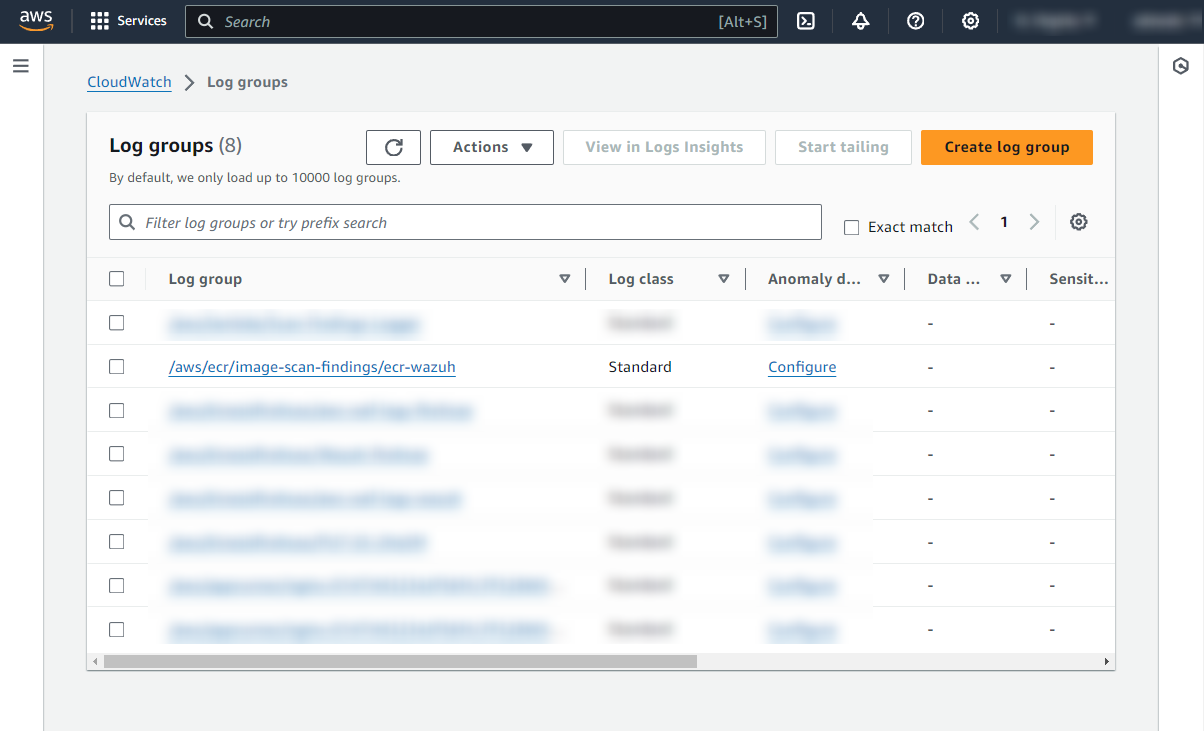Viewport: 1204px width, 731px height.
Task: Tick the select-all checkbox in table header
Action: click(117, 279)
